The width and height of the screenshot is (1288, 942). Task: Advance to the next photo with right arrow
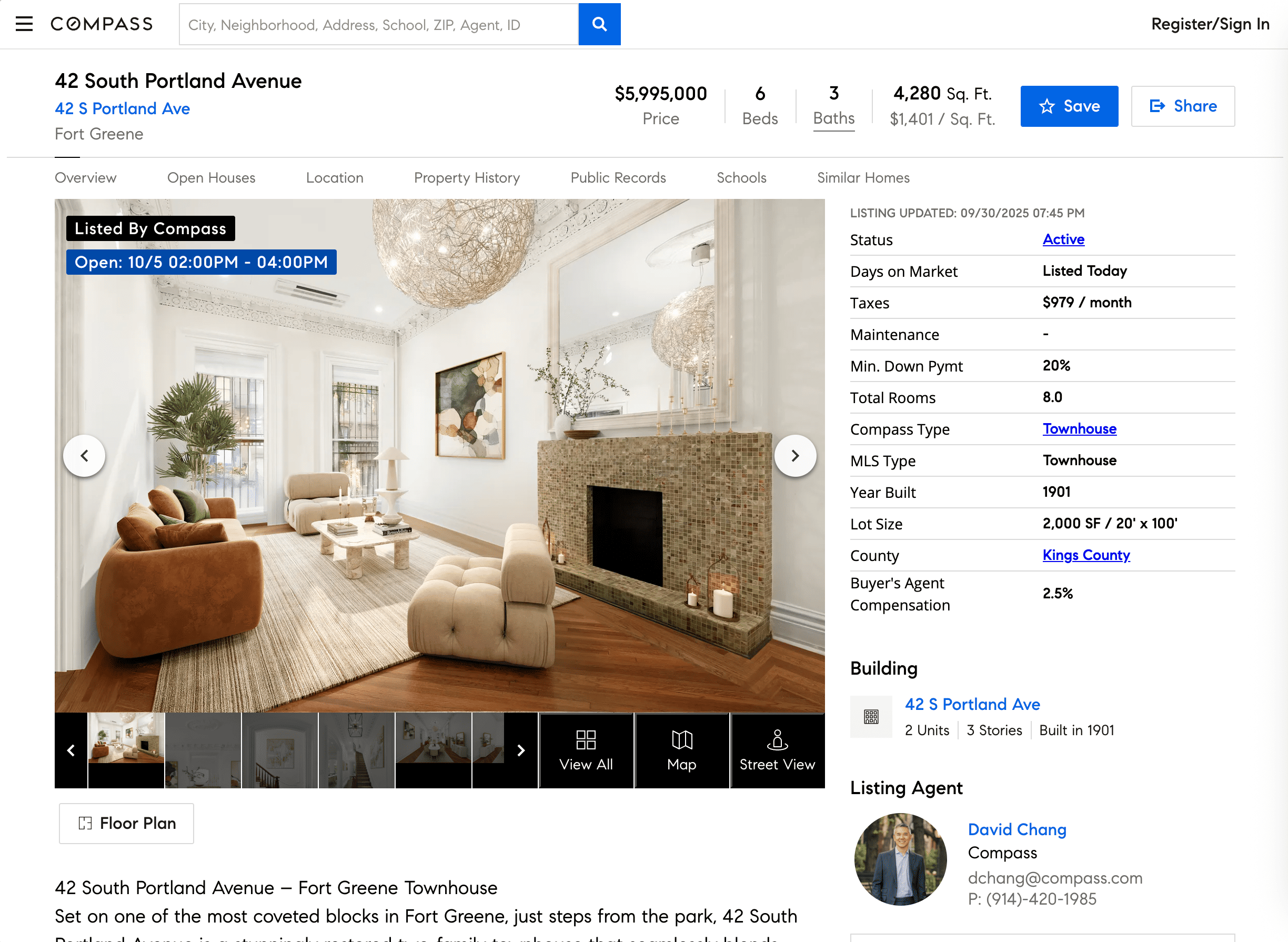pos(796,455)
